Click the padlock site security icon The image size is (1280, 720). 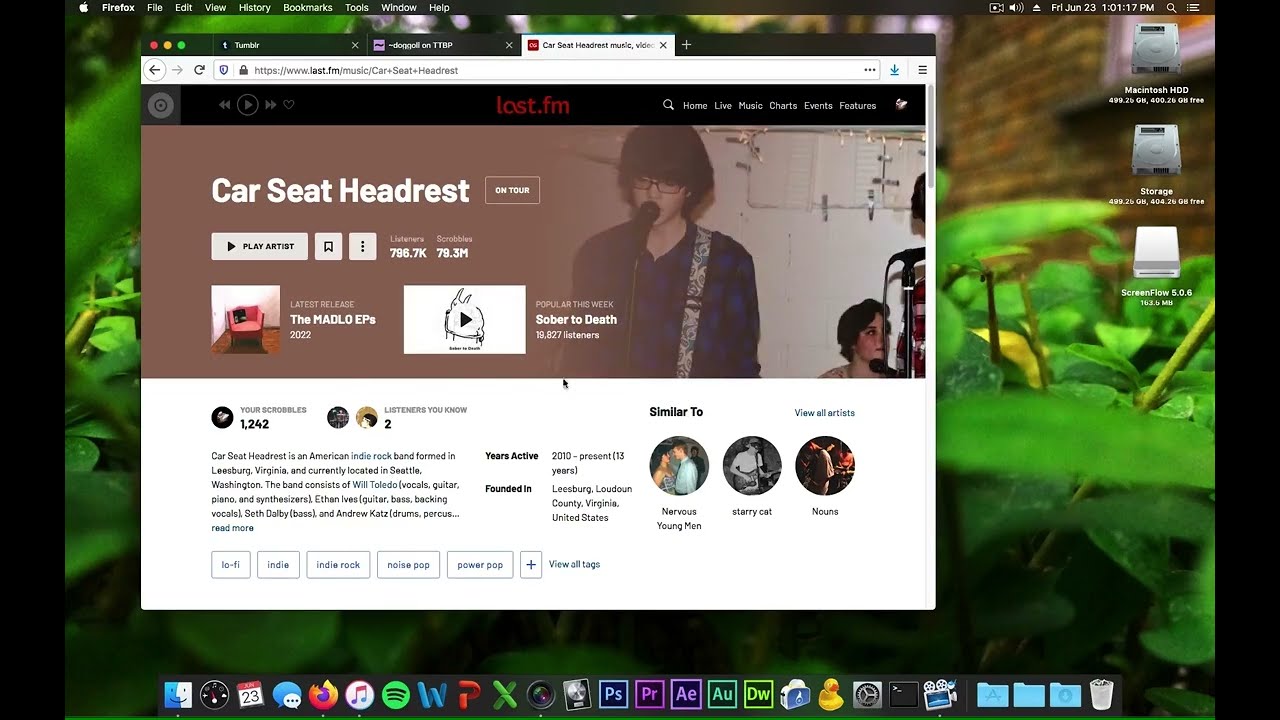[x=243, y=70]
